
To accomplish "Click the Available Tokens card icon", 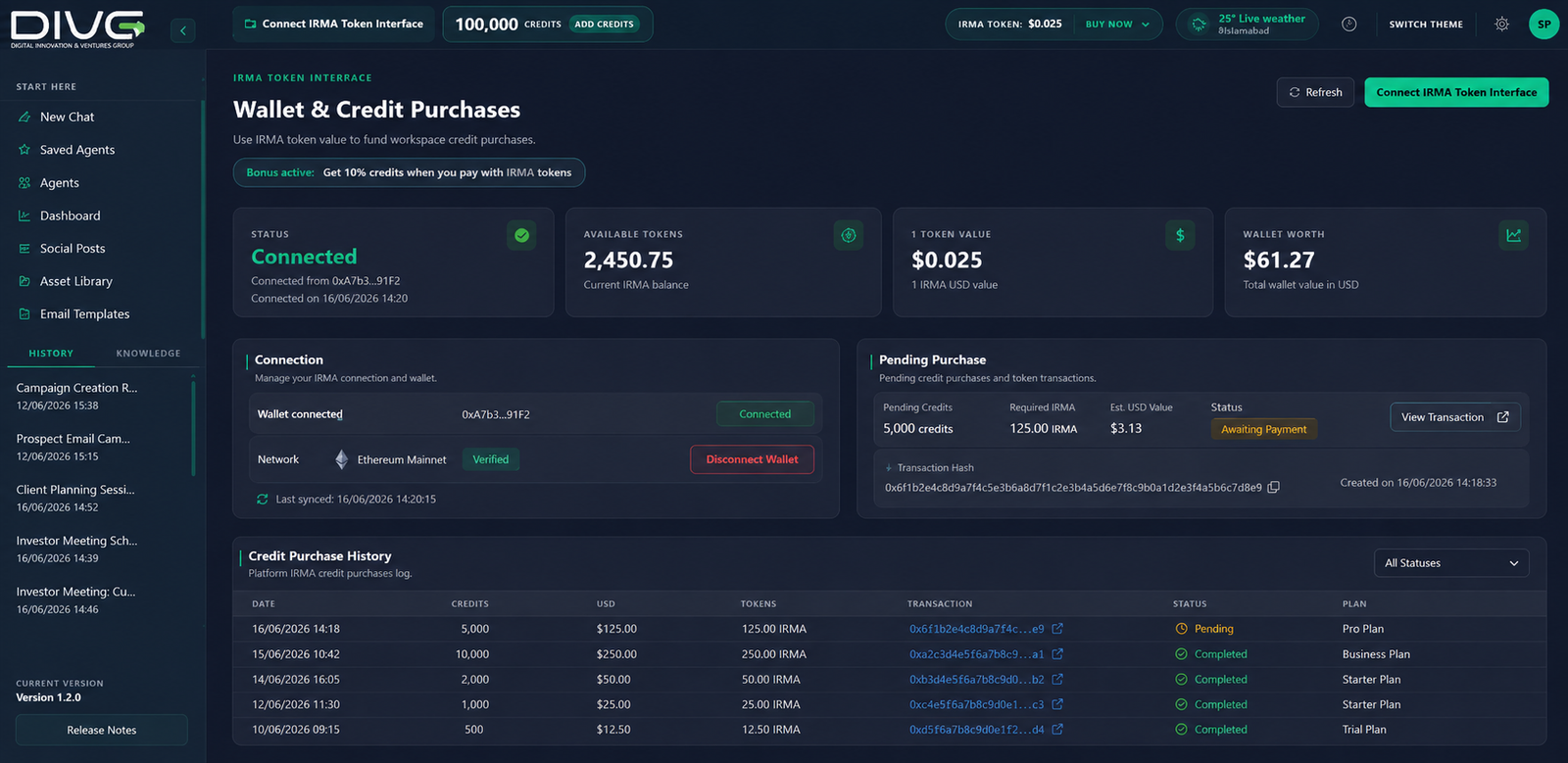I will point(849,235).
